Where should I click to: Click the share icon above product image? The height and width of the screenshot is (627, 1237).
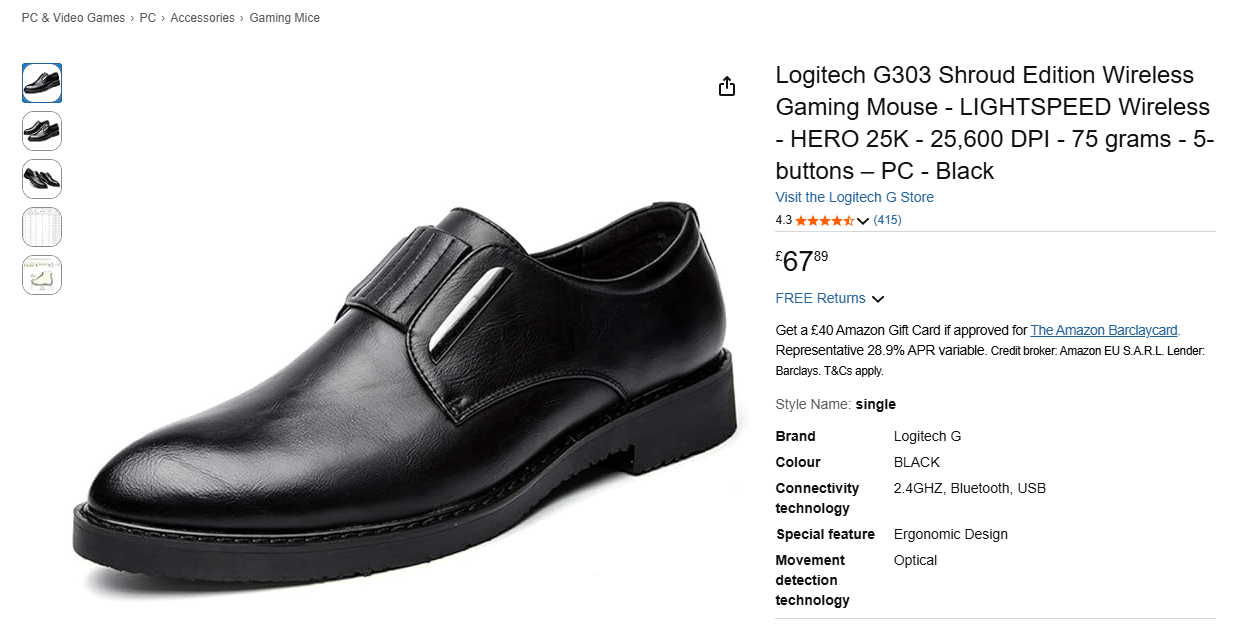[727, 86]
